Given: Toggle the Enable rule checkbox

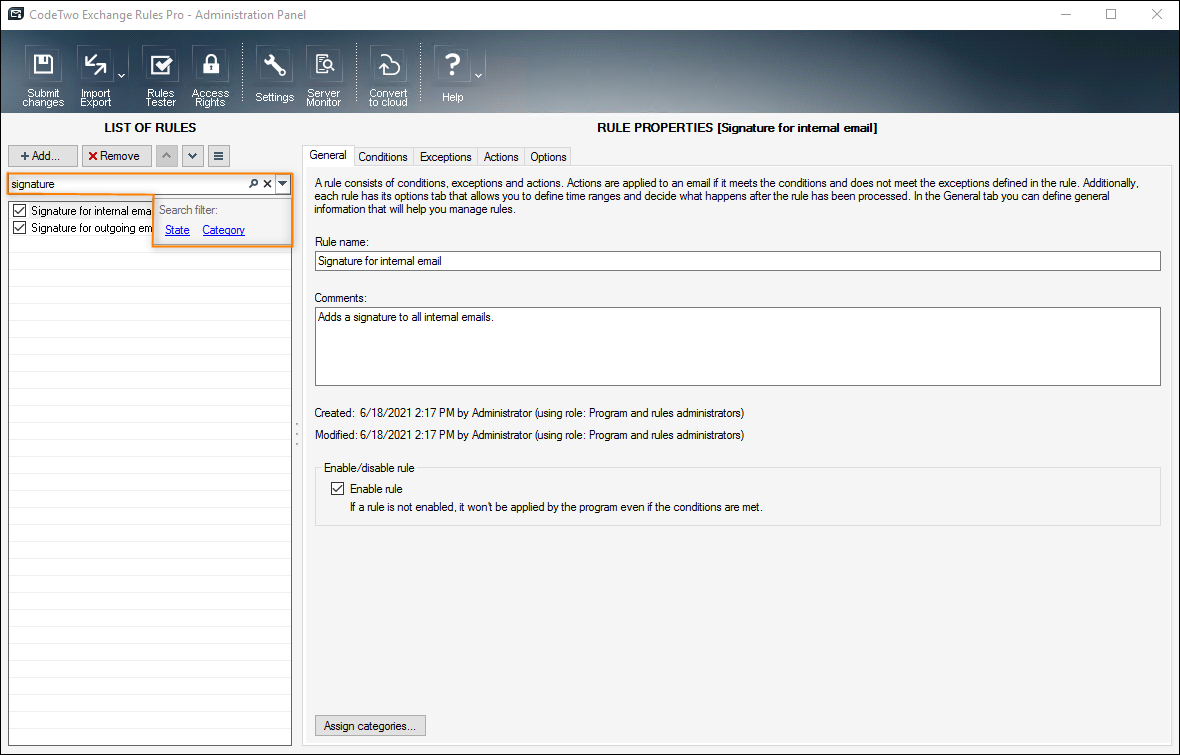Looking at the screenshot, I should [x=338, y=489].
